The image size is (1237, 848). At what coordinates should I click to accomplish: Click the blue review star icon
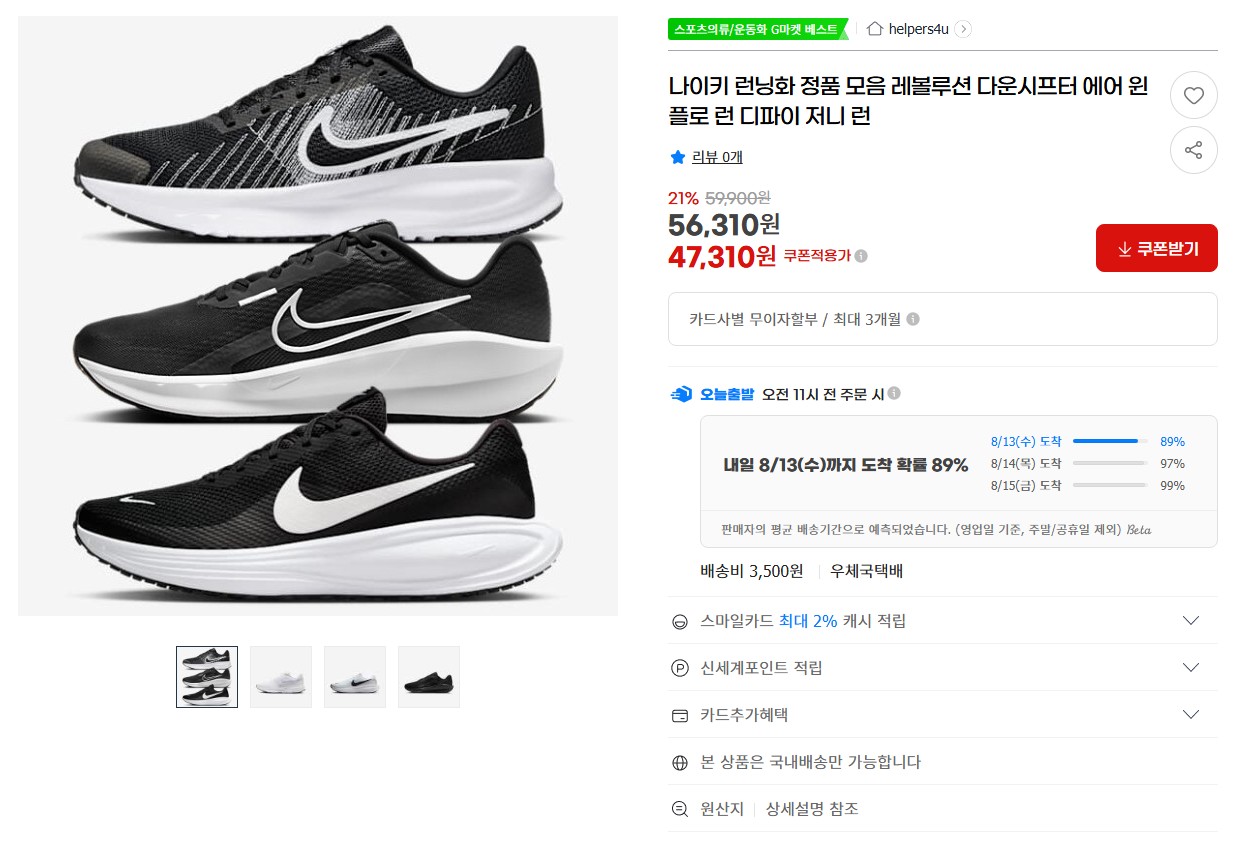678,157
